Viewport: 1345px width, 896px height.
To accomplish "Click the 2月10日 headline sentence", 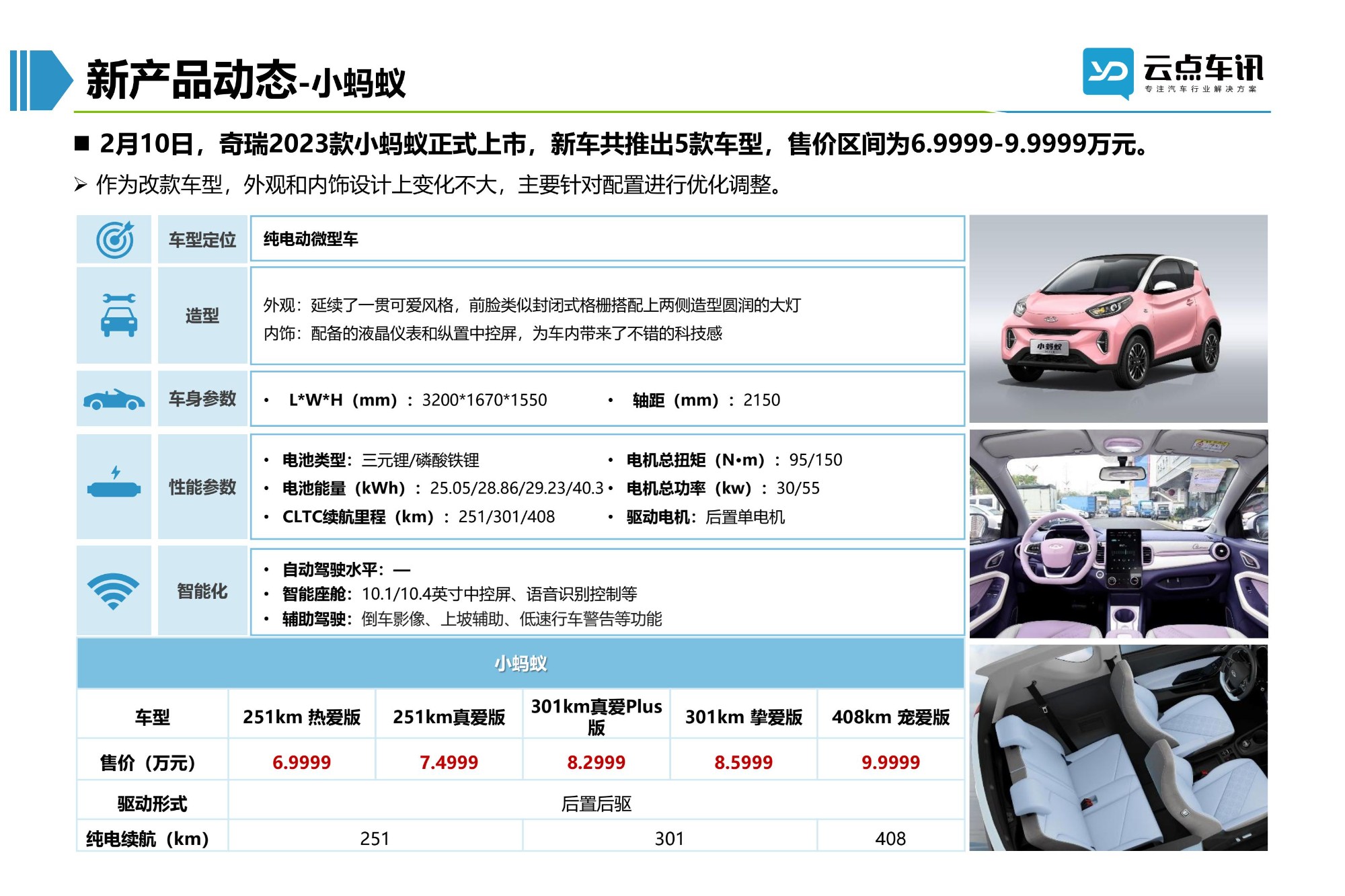I will (624, 144).
